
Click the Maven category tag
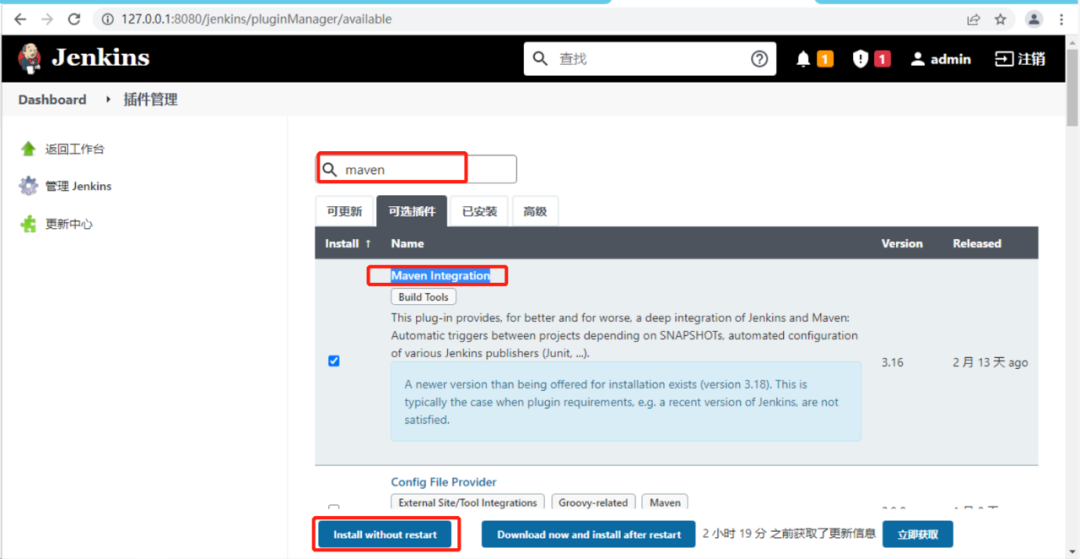pos(665,503)
